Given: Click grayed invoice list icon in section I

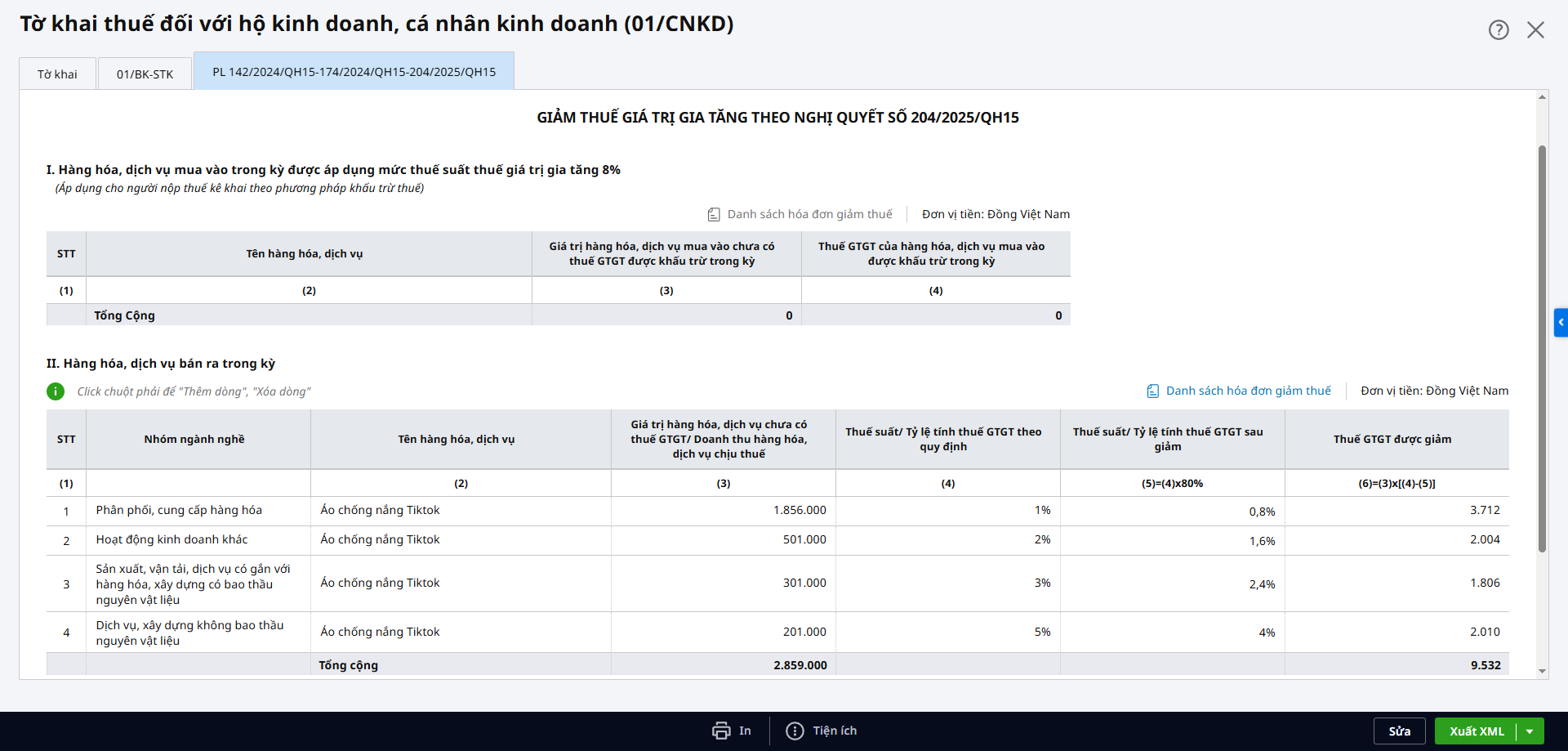Looking at the screenshot, I should tap(714, 215).
